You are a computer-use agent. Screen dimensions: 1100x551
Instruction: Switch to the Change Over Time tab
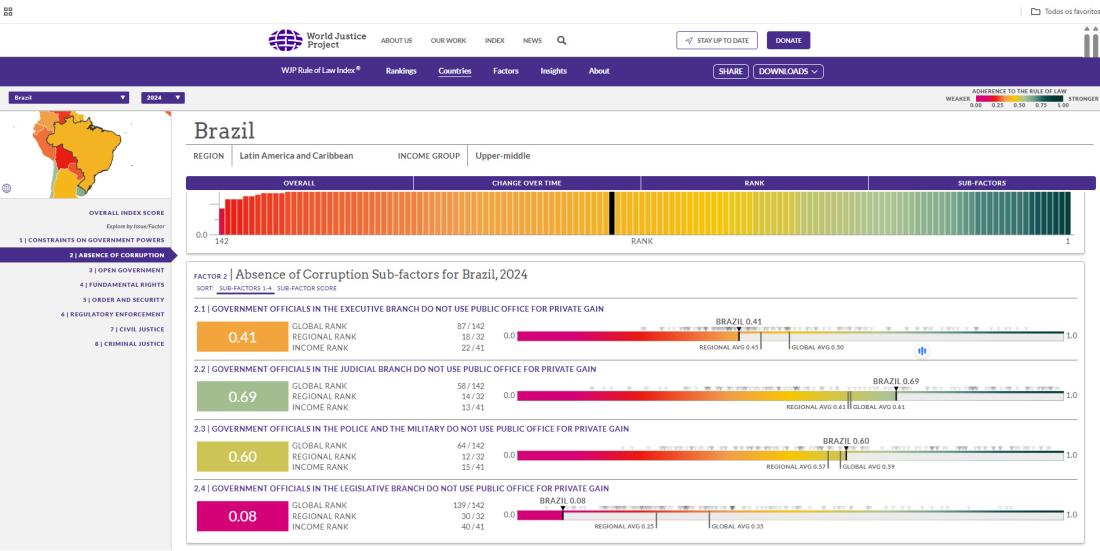[x=526, y=183]
